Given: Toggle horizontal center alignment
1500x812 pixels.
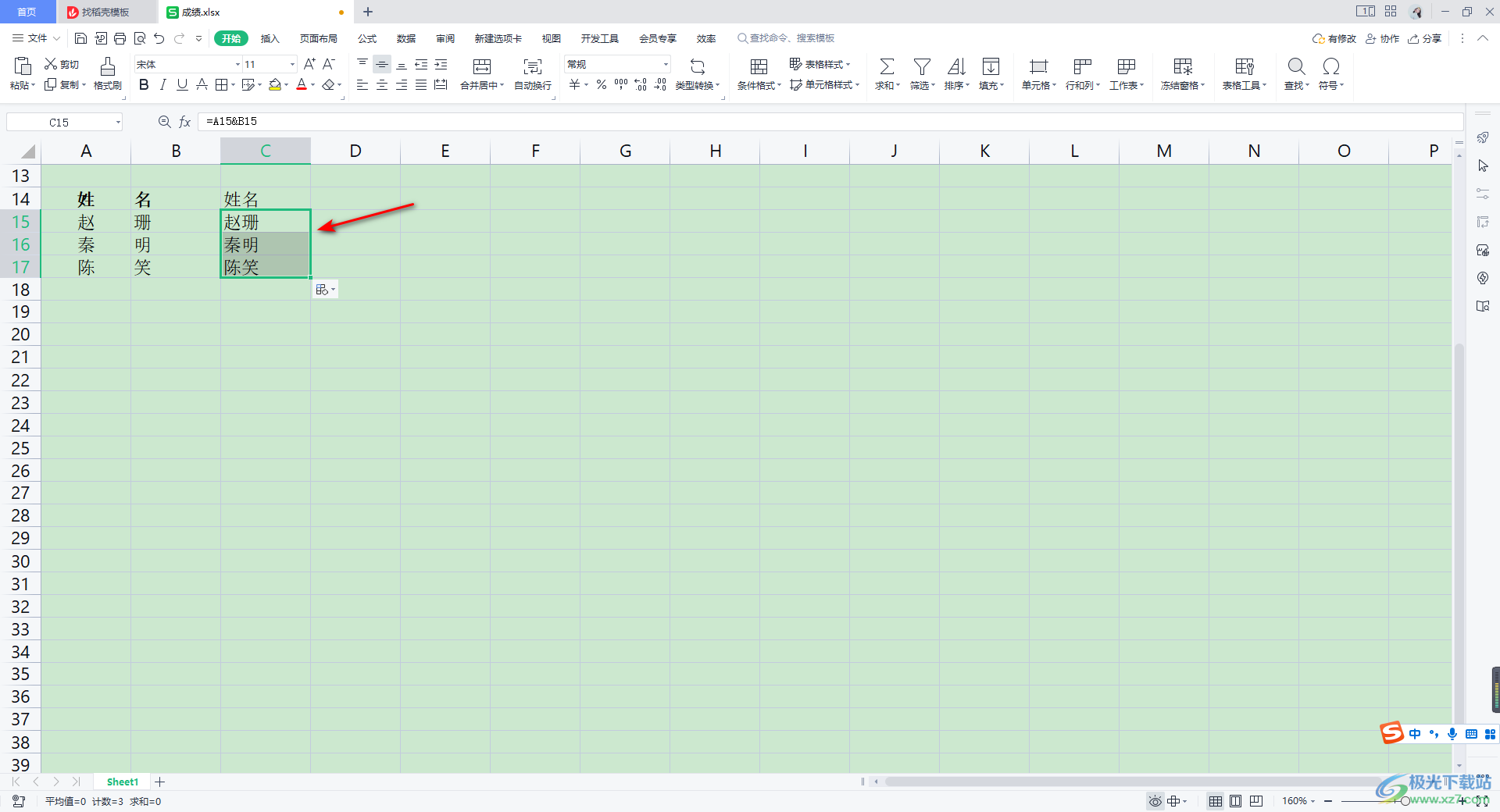Looking at the screenshot, I should 382,84.
